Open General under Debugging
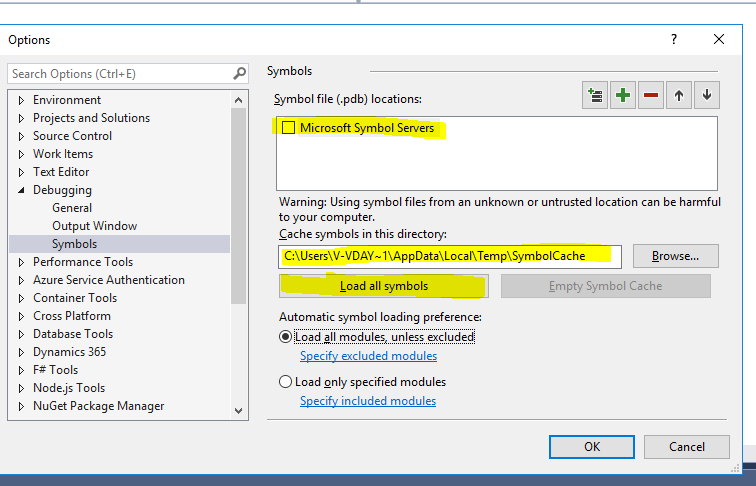This screenshot has width=756, height=486. pyautogui.click(x=72, y=208)
